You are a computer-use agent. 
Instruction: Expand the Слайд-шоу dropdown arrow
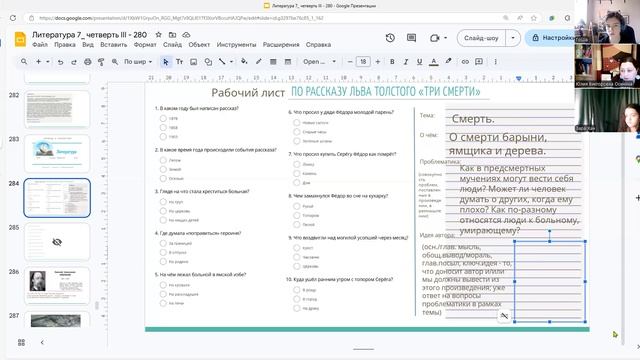[513, 38]
